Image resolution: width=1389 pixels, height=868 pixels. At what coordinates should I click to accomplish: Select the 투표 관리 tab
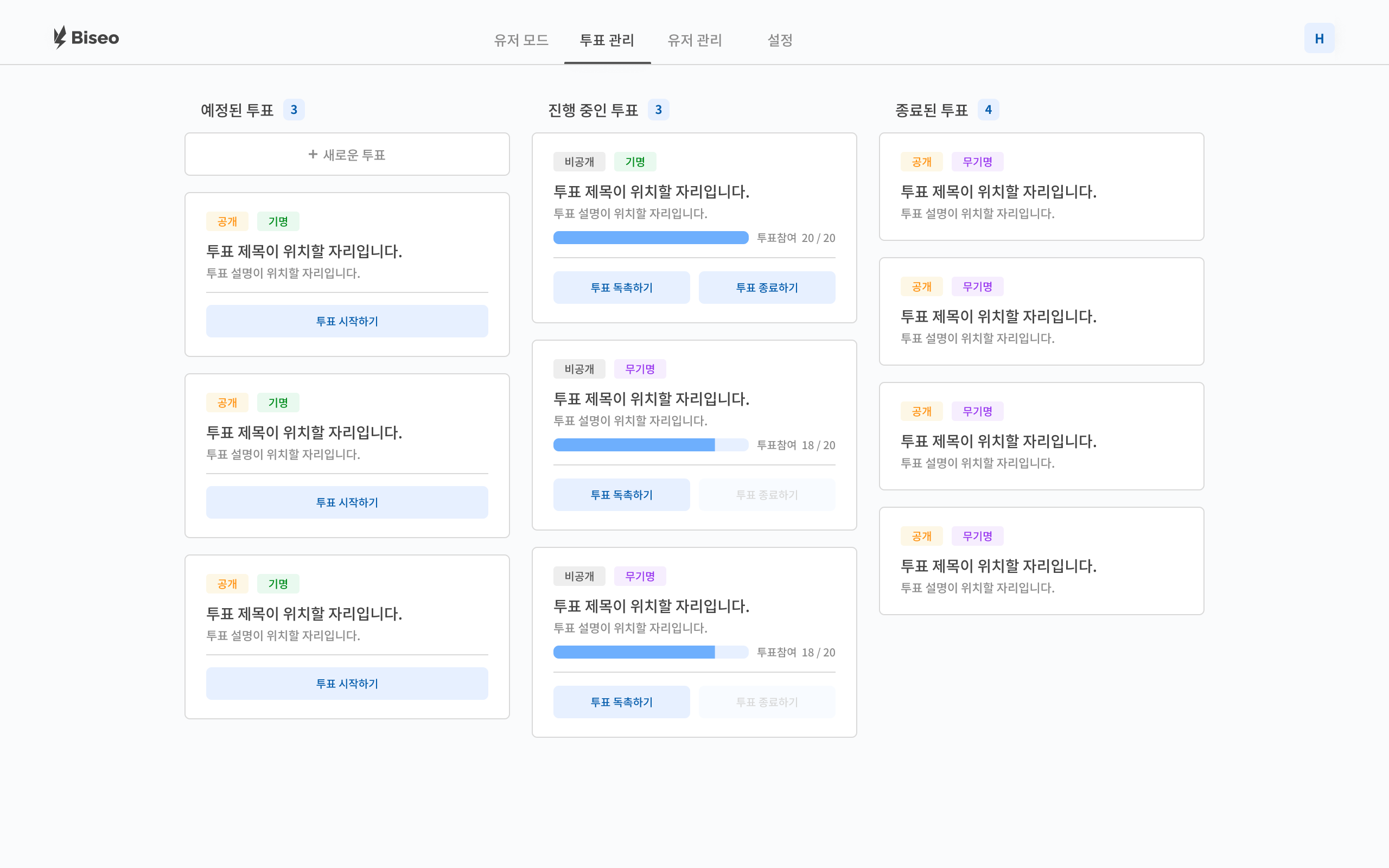pos(606,40)
